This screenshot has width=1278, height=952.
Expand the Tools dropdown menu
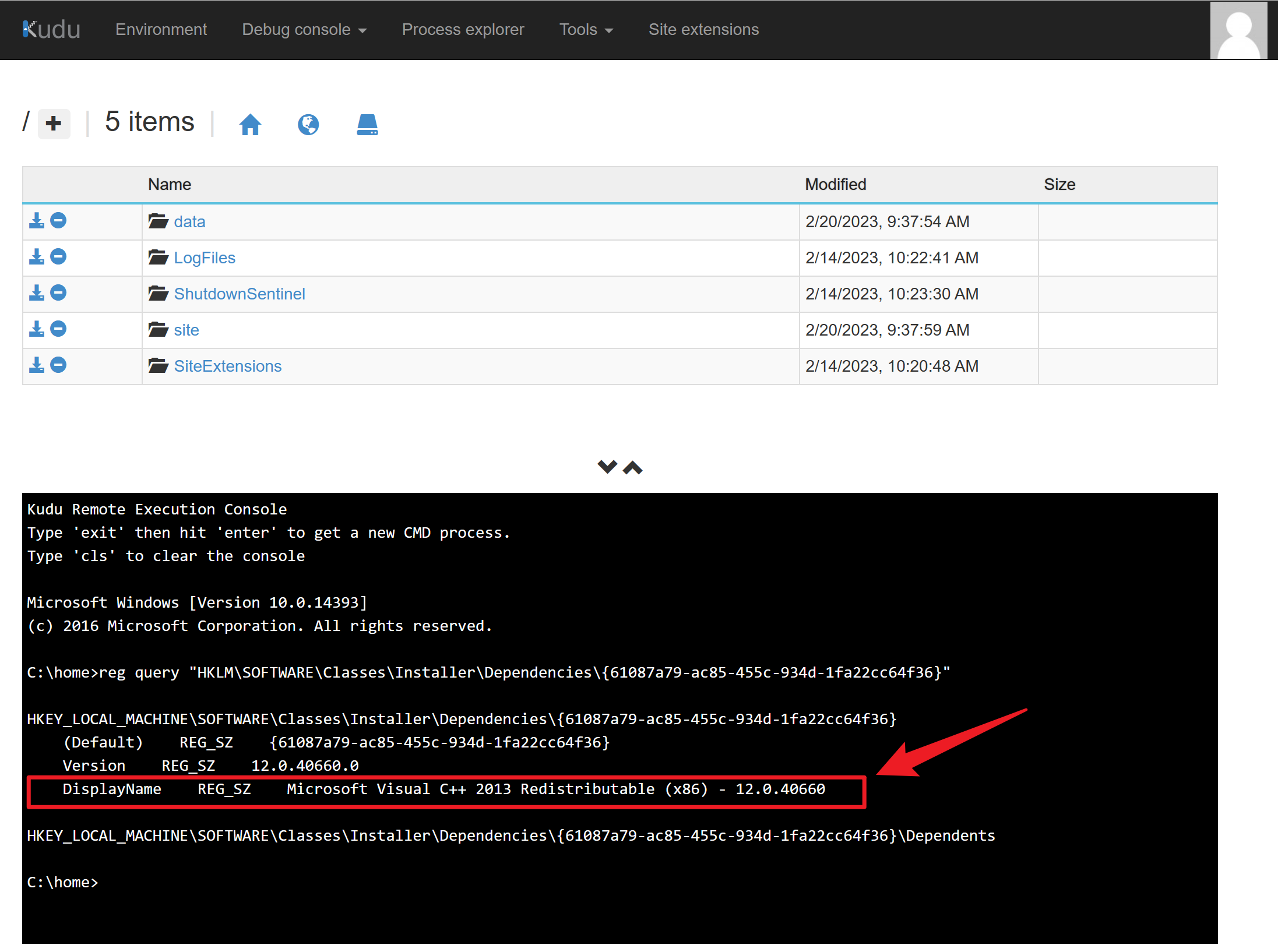[x=586, y=30]
